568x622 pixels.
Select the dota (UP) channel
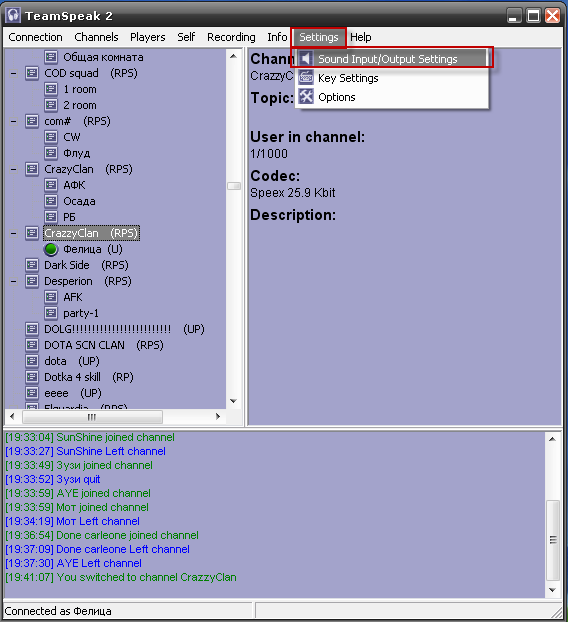(x=72, y=361)
